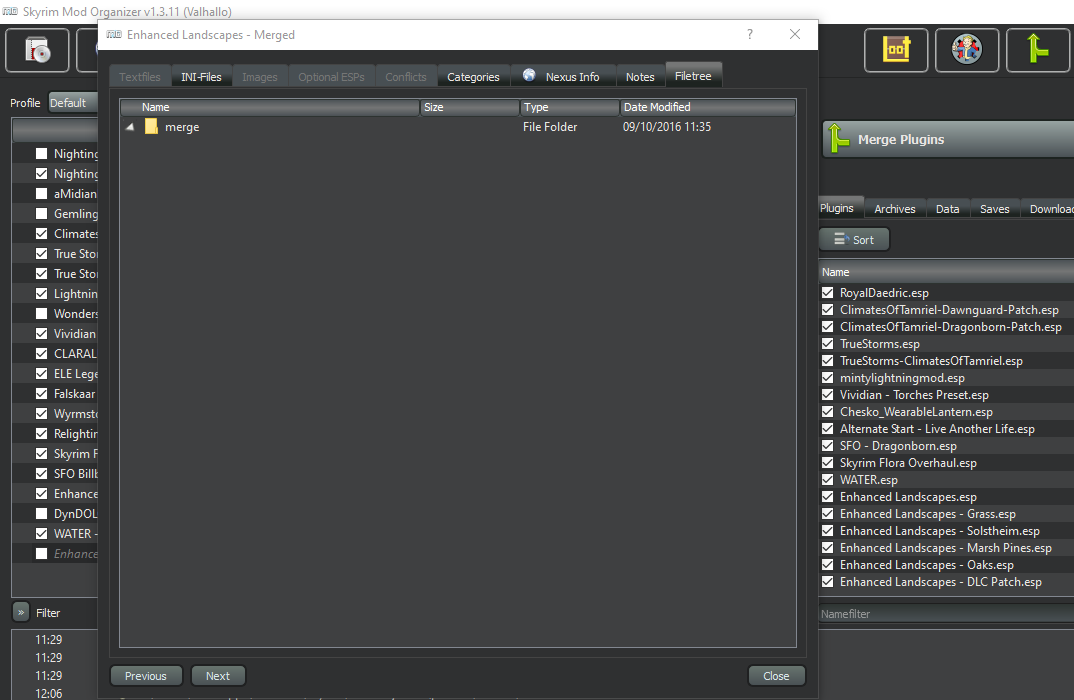Enable the DynDOL mod checkbox in the mod list

click(42, 514)
